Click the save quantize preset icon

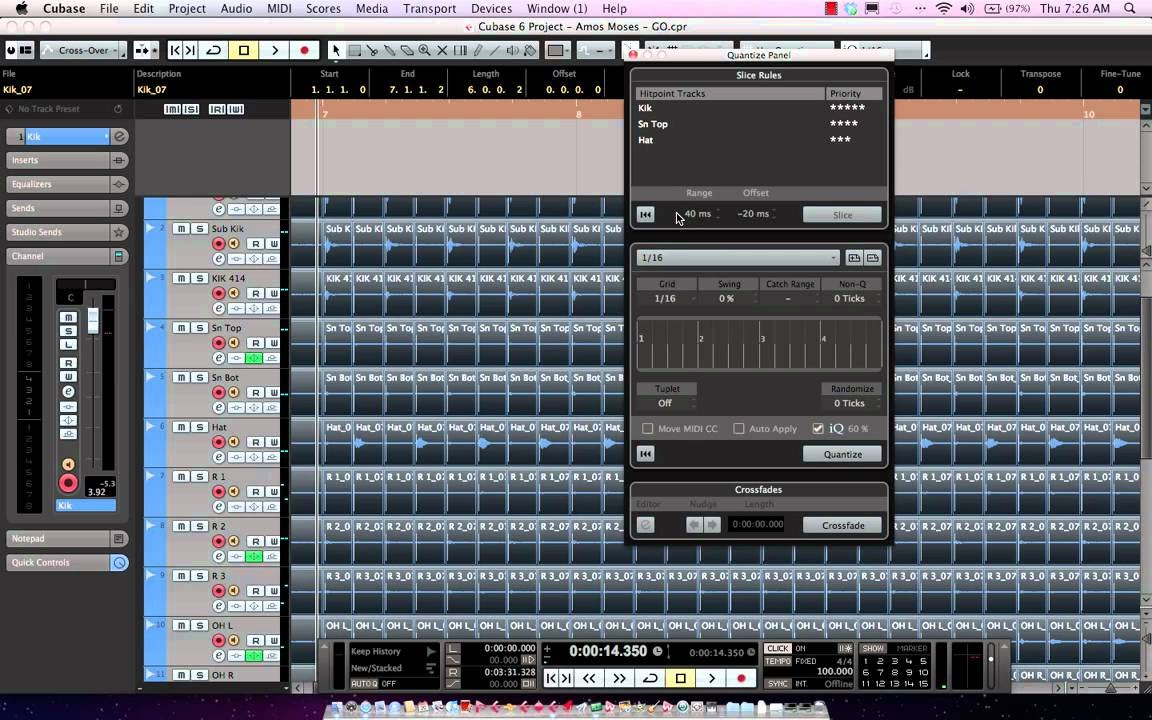(x=854, y=258)
